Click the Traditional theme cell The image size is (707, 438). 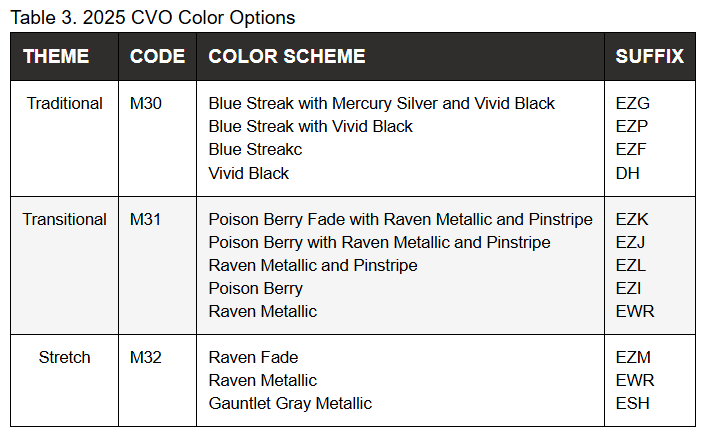tap(65, 103)
